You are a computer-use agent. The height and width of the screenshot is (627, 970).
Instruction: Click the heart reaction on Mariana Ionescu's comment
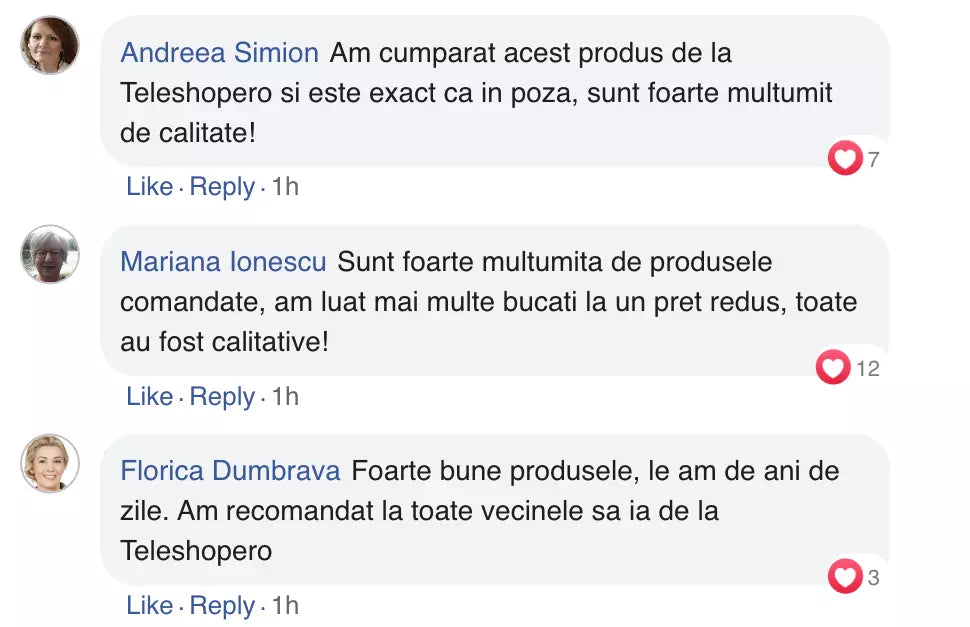pos(833,367)
